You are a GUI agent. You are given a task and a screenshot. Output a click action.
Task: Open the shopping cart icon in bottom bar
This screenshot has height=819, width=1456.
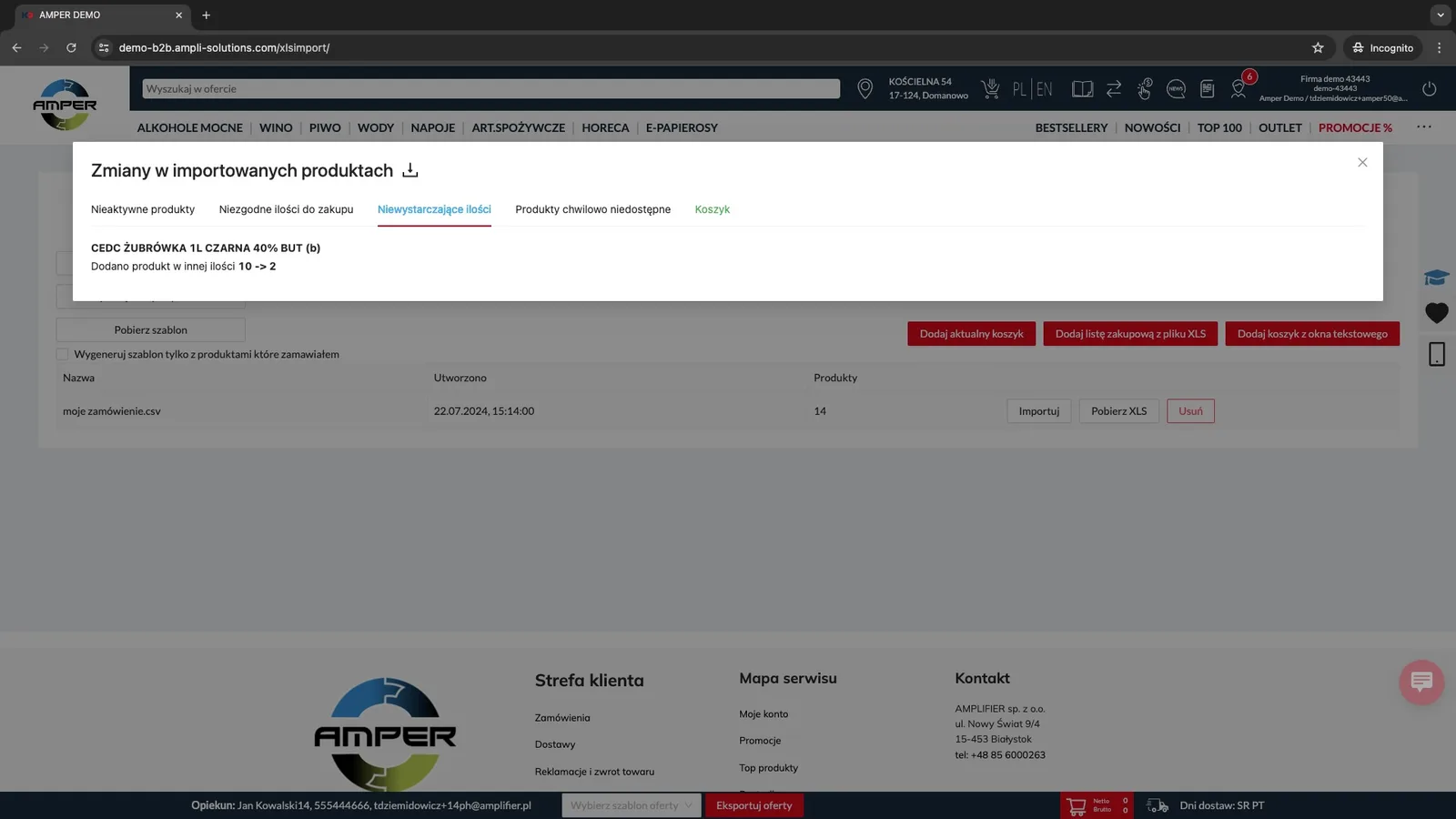(1077, 805)
